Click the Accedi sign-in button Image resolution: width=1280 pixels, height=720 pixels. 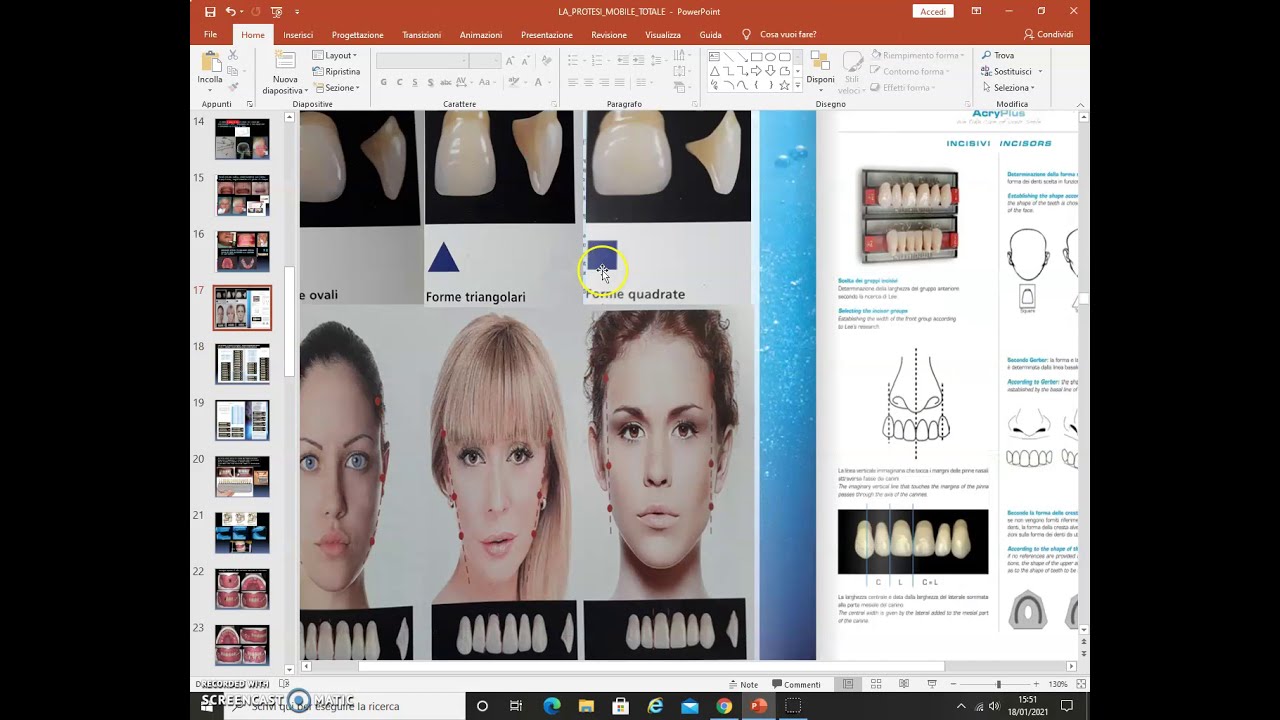(933, 11)
